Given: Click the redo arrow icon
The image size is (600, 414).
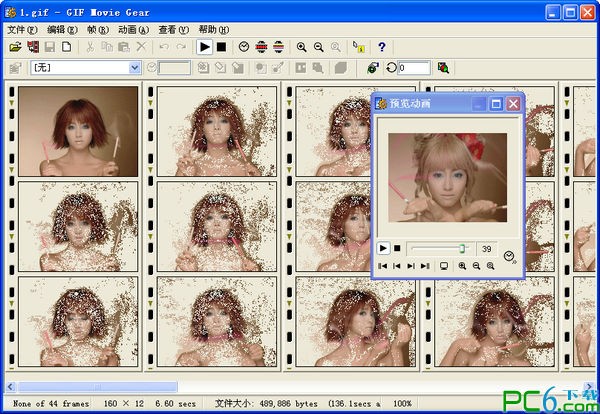Looking at the screenshot, I should 181,47.
